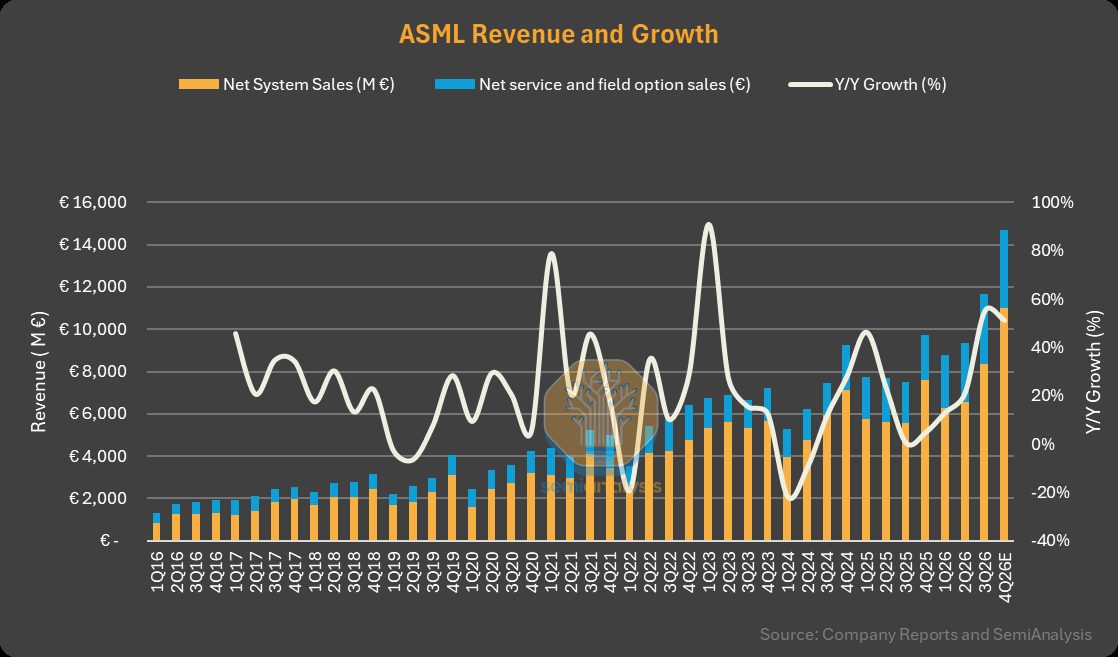The width and height of the screenshot is (1118, 657).
Task: Click the 0% growth axis label
Action: tap(1044, 444)
